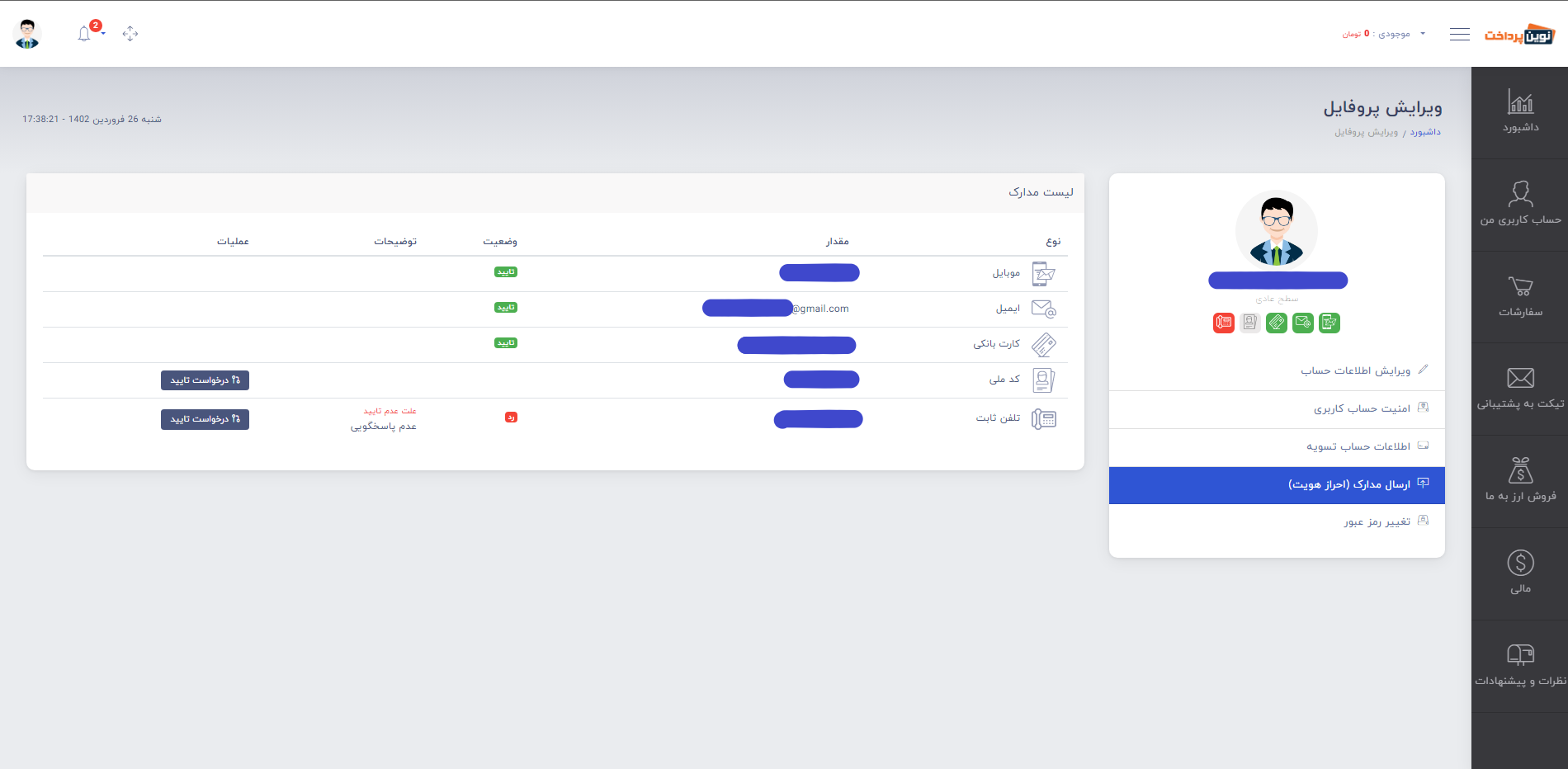Open user avatar menu in header
The image size is (1568, 769).
tap(28, 34)
